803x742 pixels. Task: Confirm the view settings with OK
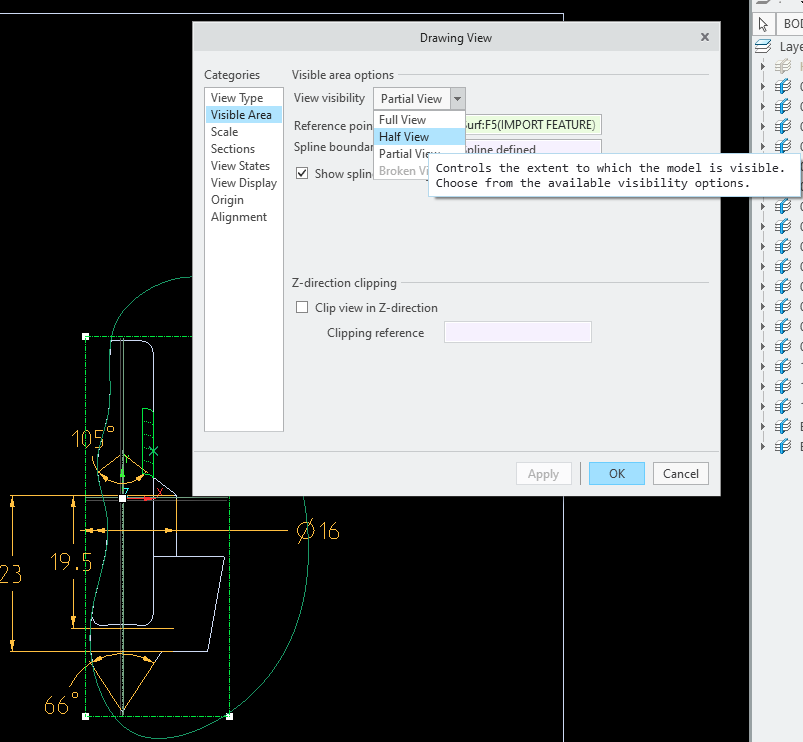(616, 473)
